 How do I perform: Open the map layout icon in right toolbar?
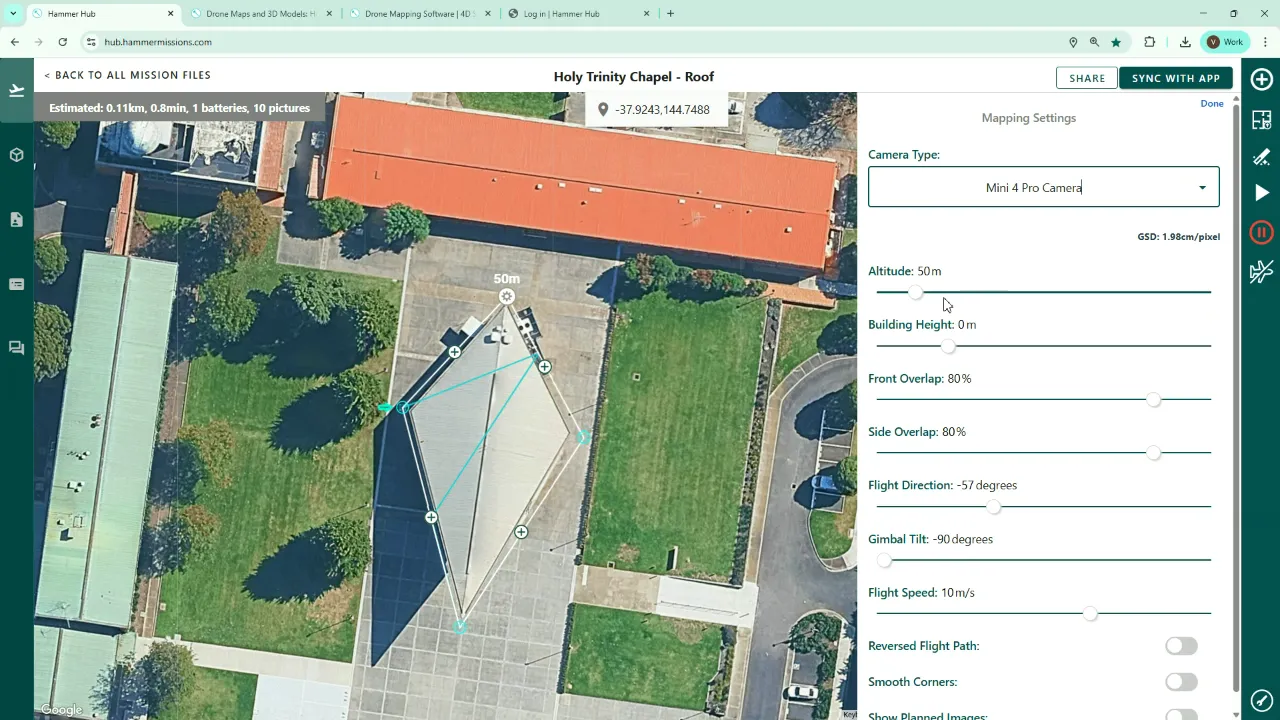click(x=1261, y=119)
